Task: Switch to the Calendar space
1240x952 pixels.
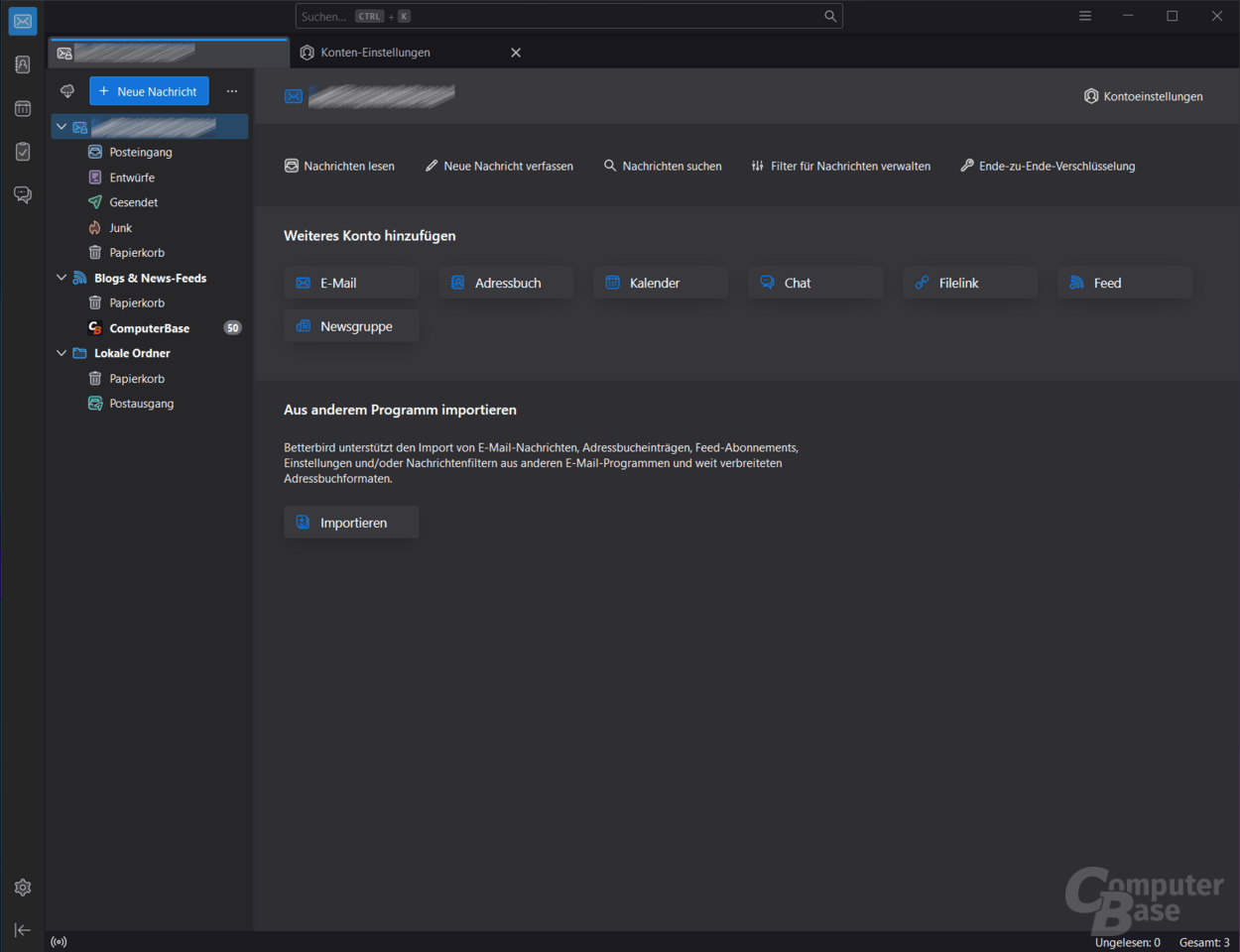Action: point(22,107)
